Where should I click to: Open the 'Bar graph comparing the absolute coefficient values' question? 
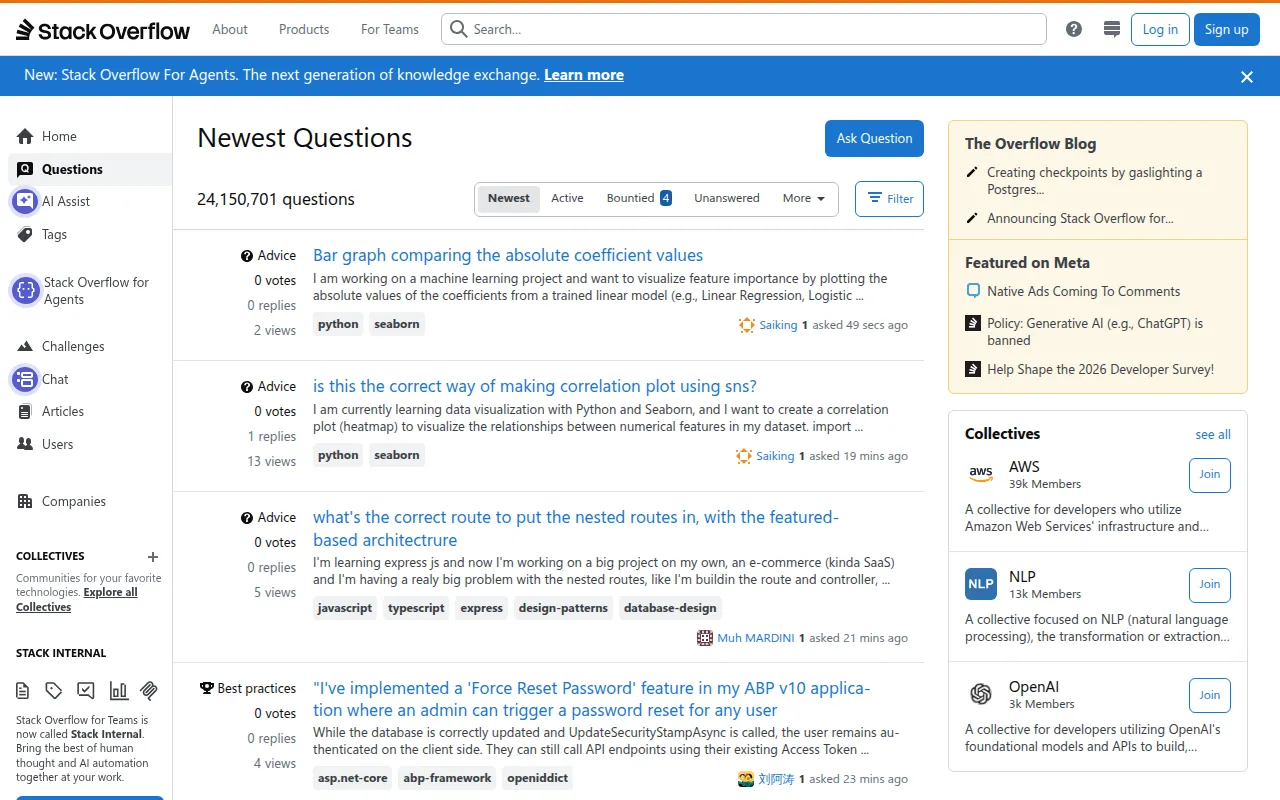pyautogui.click(x=508, y=255)
